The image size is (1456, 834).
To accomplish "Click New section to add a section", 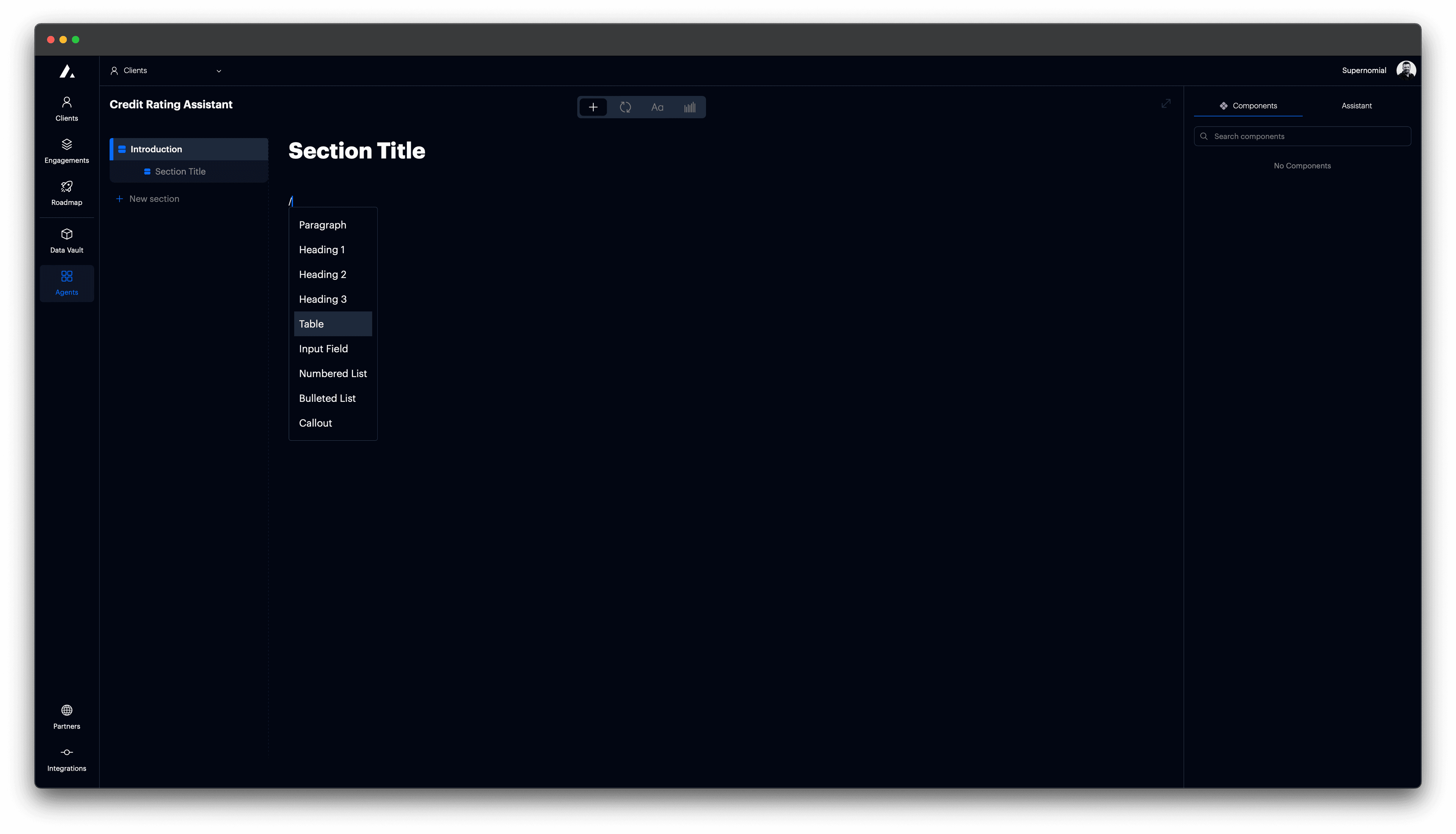I will (x=148, y=198).
